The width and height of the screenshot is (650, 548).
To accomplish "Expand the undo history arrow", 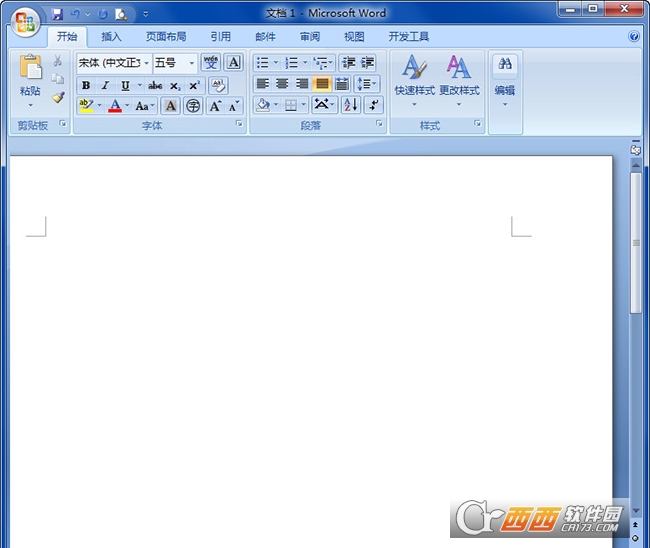I will tap(88, 15).
